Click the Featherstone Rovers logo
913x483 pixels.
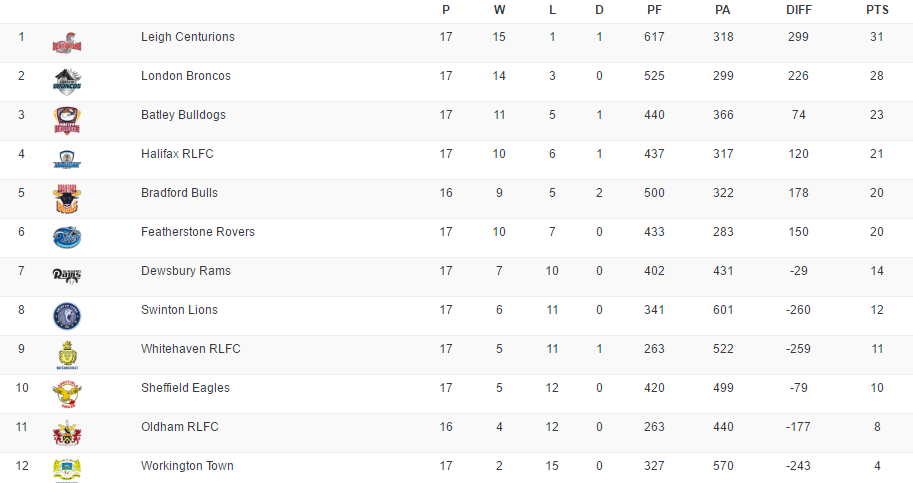click(67, 238)
